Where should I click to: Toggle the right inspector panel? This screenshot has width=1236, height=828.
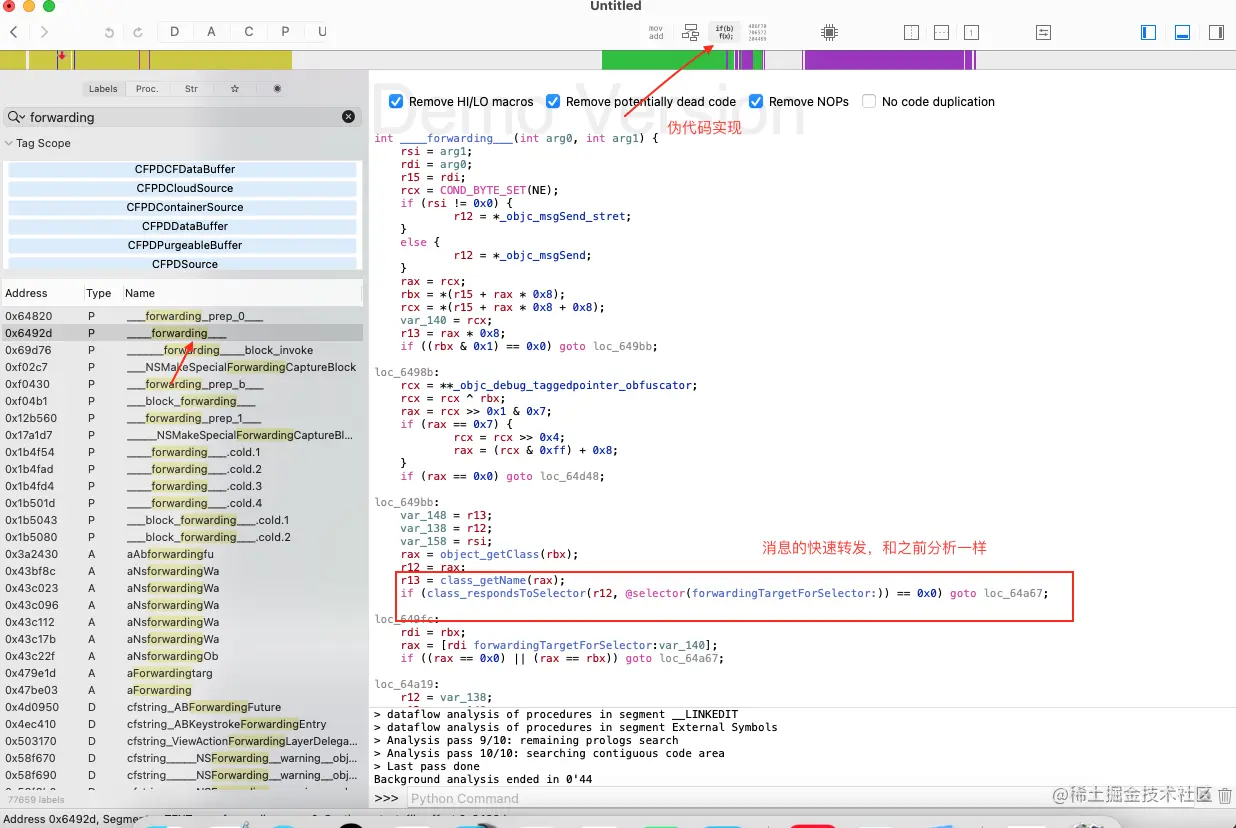click(x=1216, y=32)
